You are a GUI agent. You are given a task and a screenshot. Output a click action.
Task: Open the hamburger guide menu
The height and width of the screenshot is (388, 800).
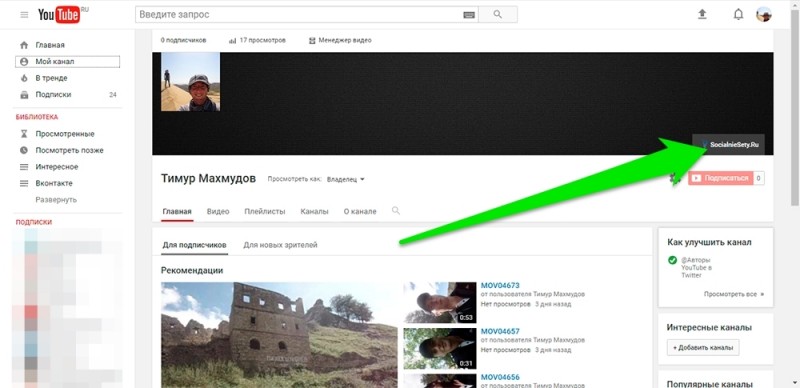click(x=24, y=15)
